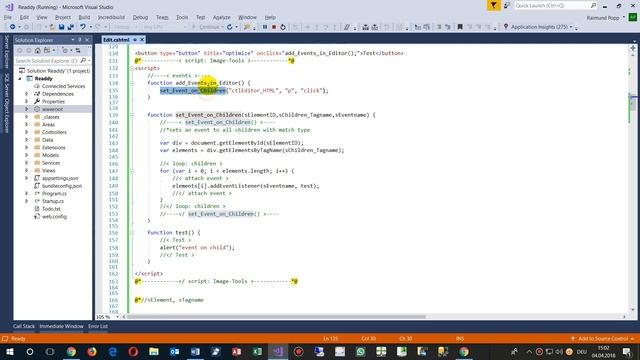Select web.config in Solution Explorer
This screenshot has width=640, height=360.
pyautogui.click(x=54, y=217)
